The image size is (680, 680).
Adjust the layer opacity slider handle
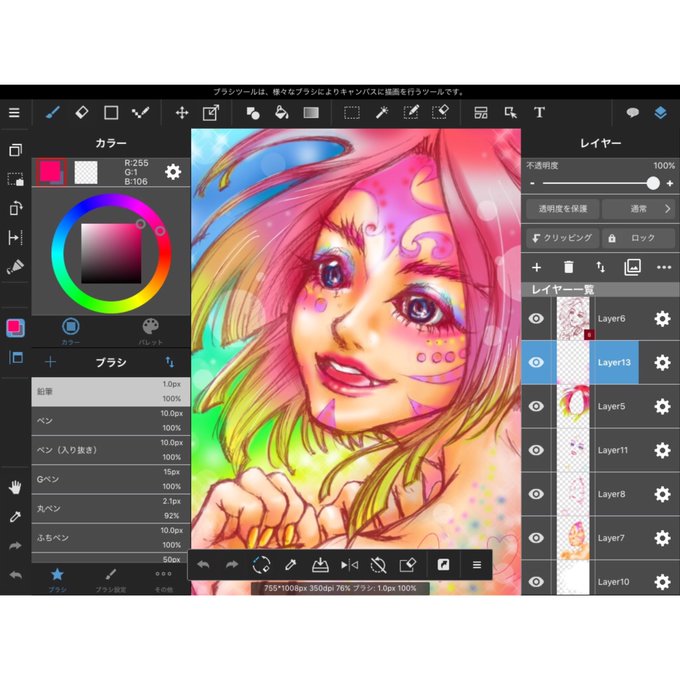[x=653, y=183]
